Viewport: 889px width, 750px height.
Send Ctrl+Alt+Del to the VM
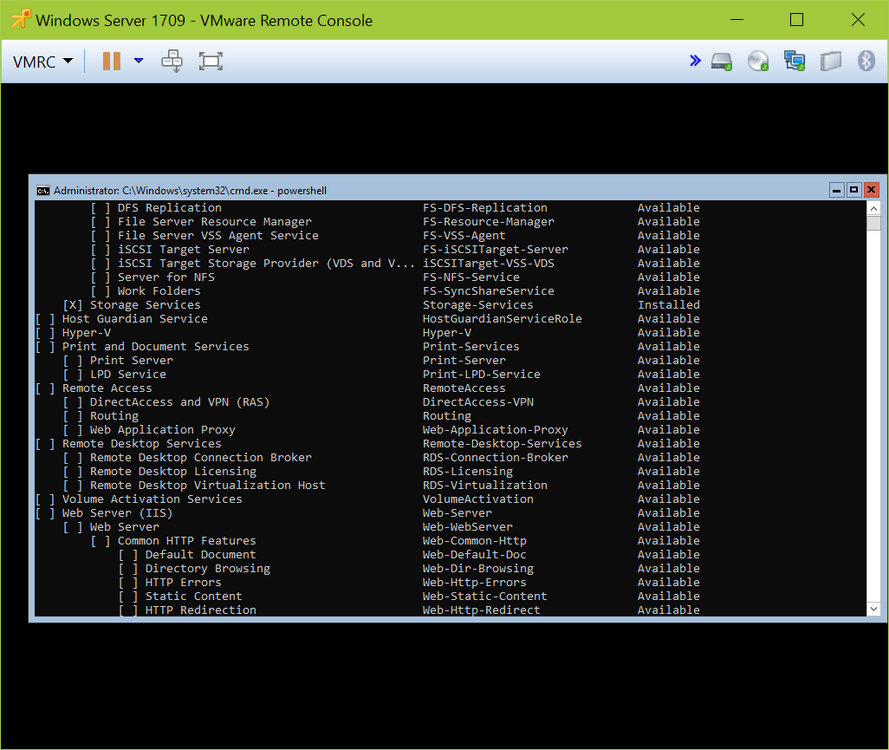click(x=172, y=61)
